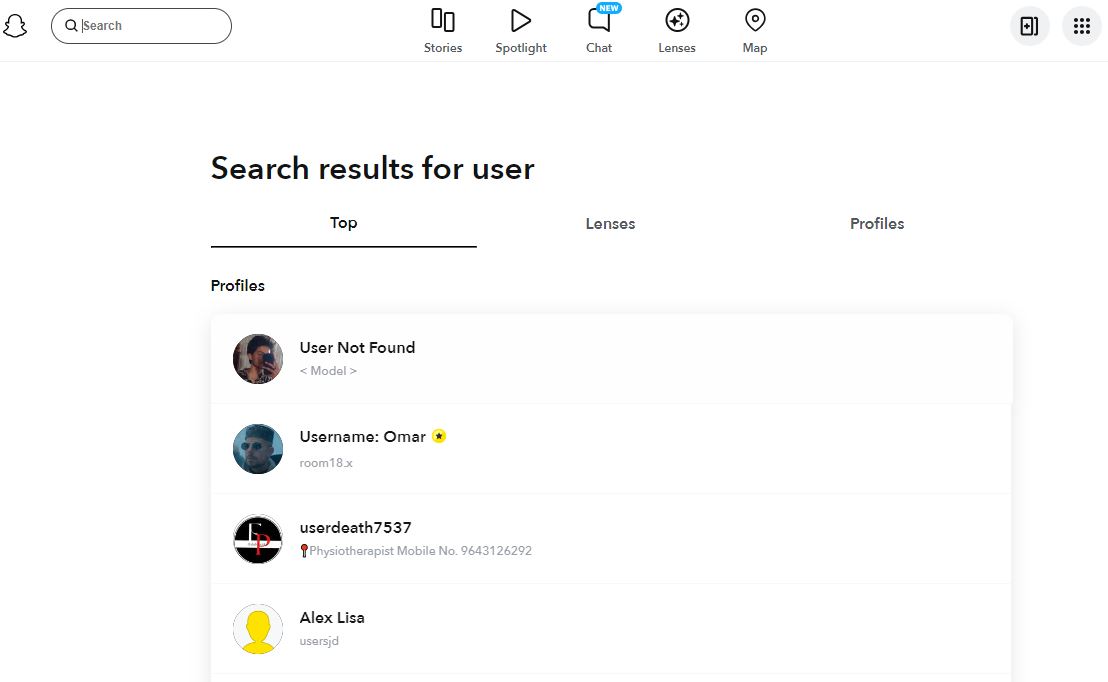Click the '< Model >' subtitle text
Viewport: 1108px width, 682px height.
coord(328,371)
